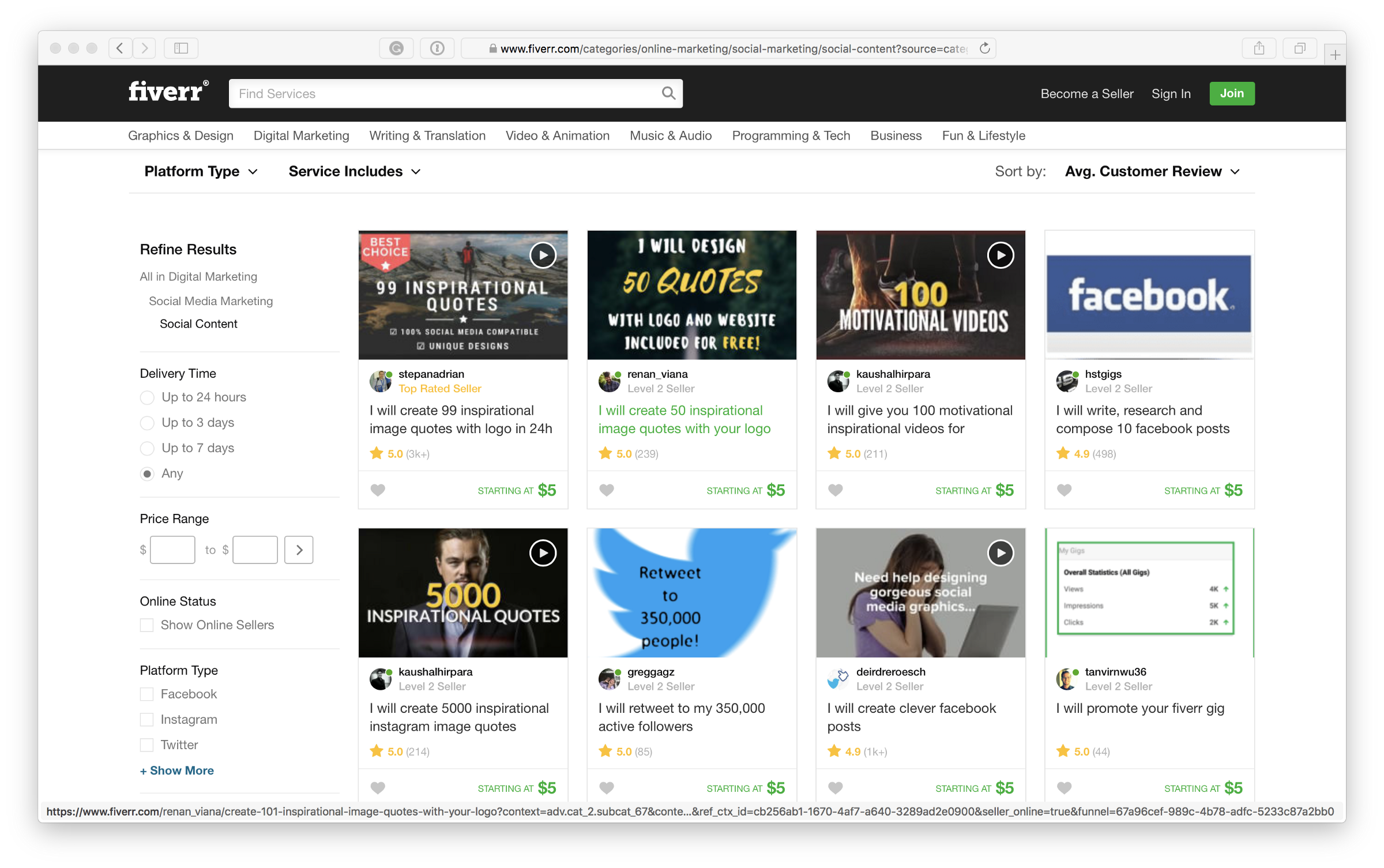Click the minimum price input field

click(172, 550)
